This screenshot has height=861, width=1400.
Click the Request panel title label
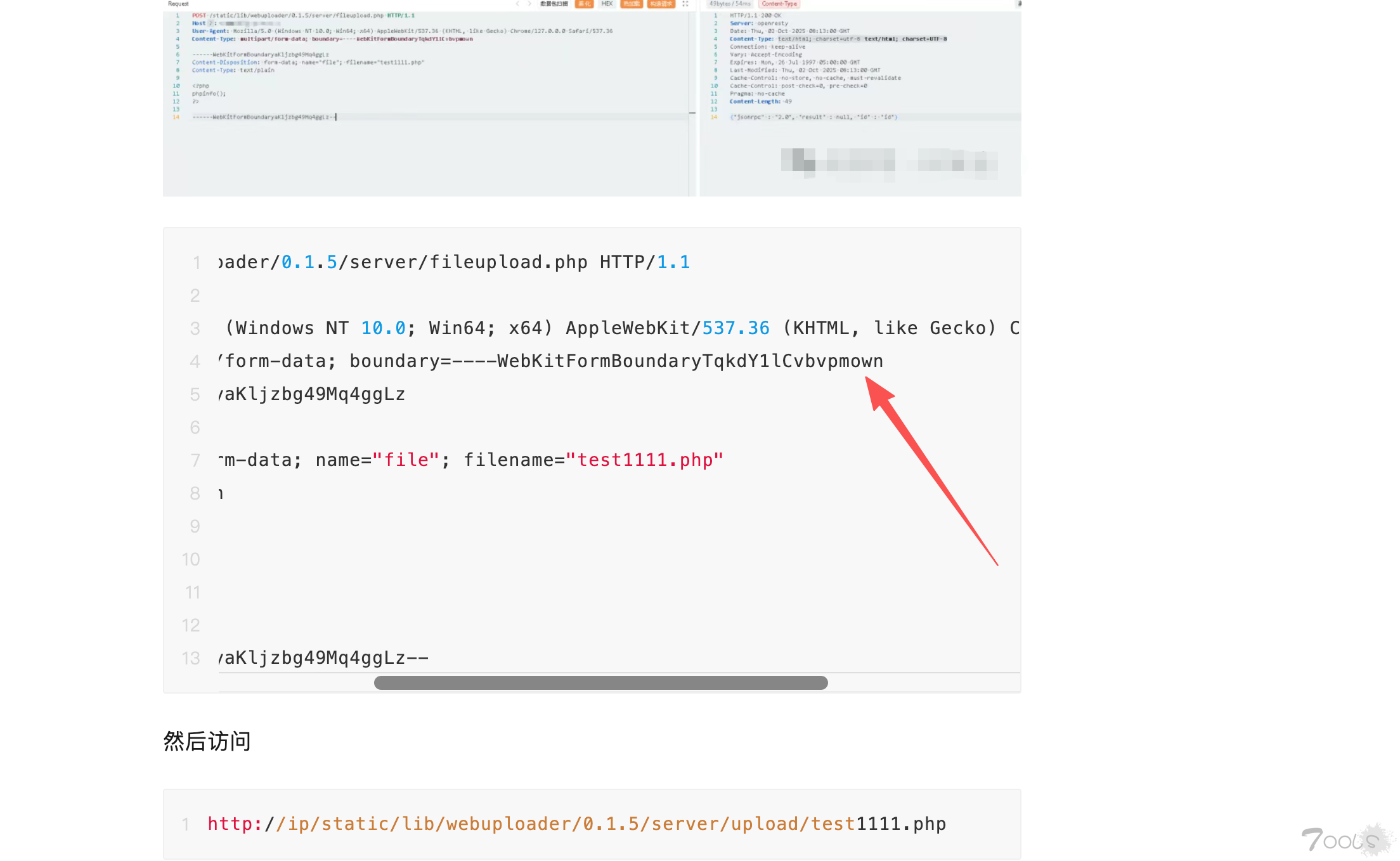178,4
